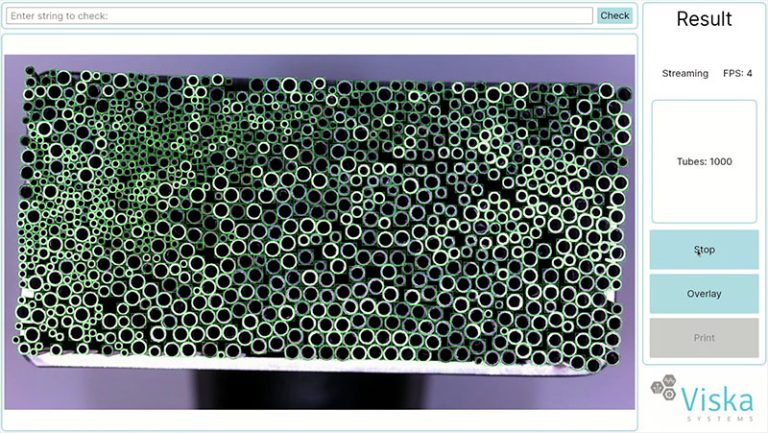
Task: Click the purple background left of the tubes
Action: click(x=12, y=200)
